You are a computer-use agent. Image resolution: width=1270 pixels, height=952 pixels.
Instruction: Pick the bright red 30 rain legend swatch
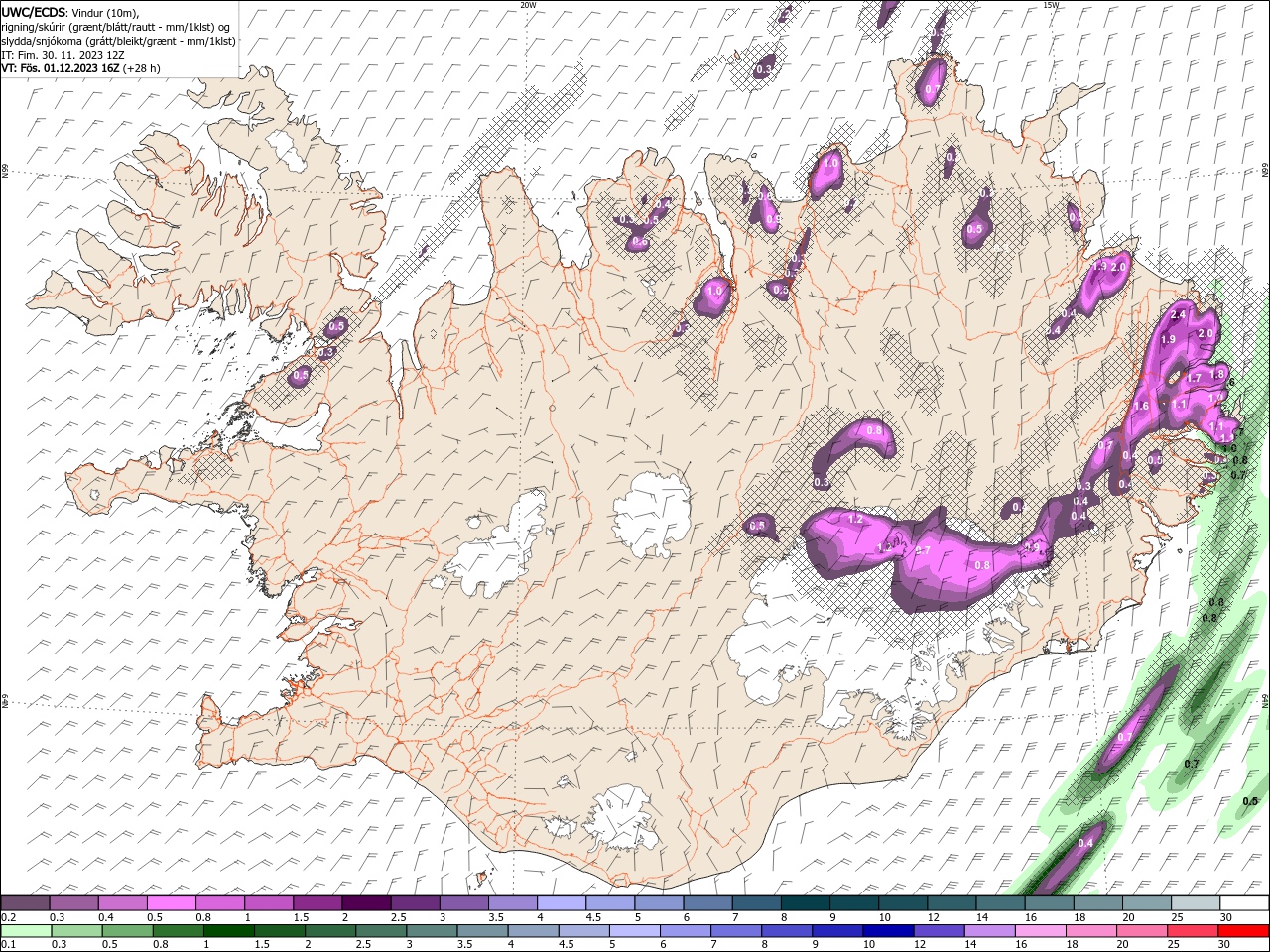tap(1243, 931)
